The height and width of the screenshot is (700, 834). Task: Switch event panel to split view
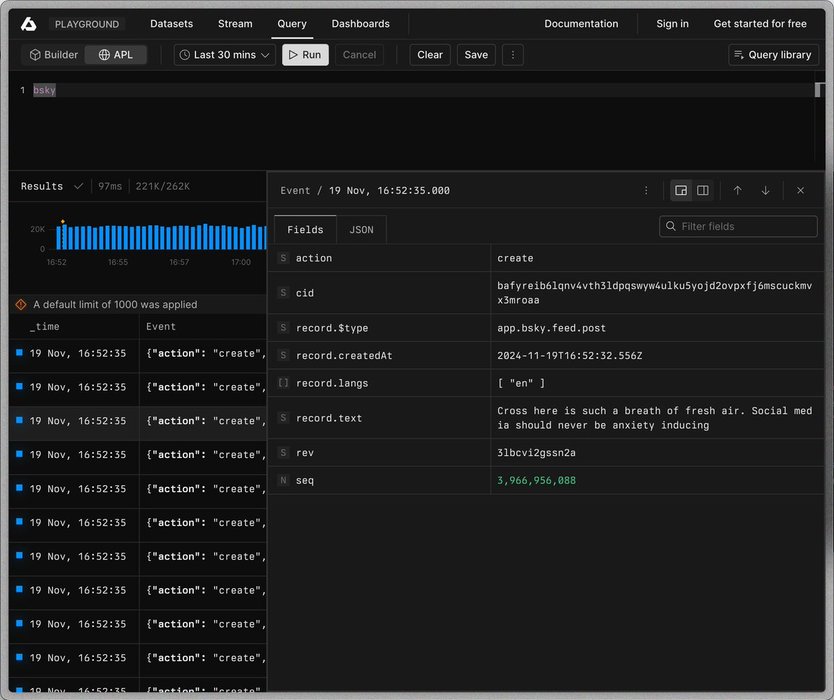click(x=703, y=190)
